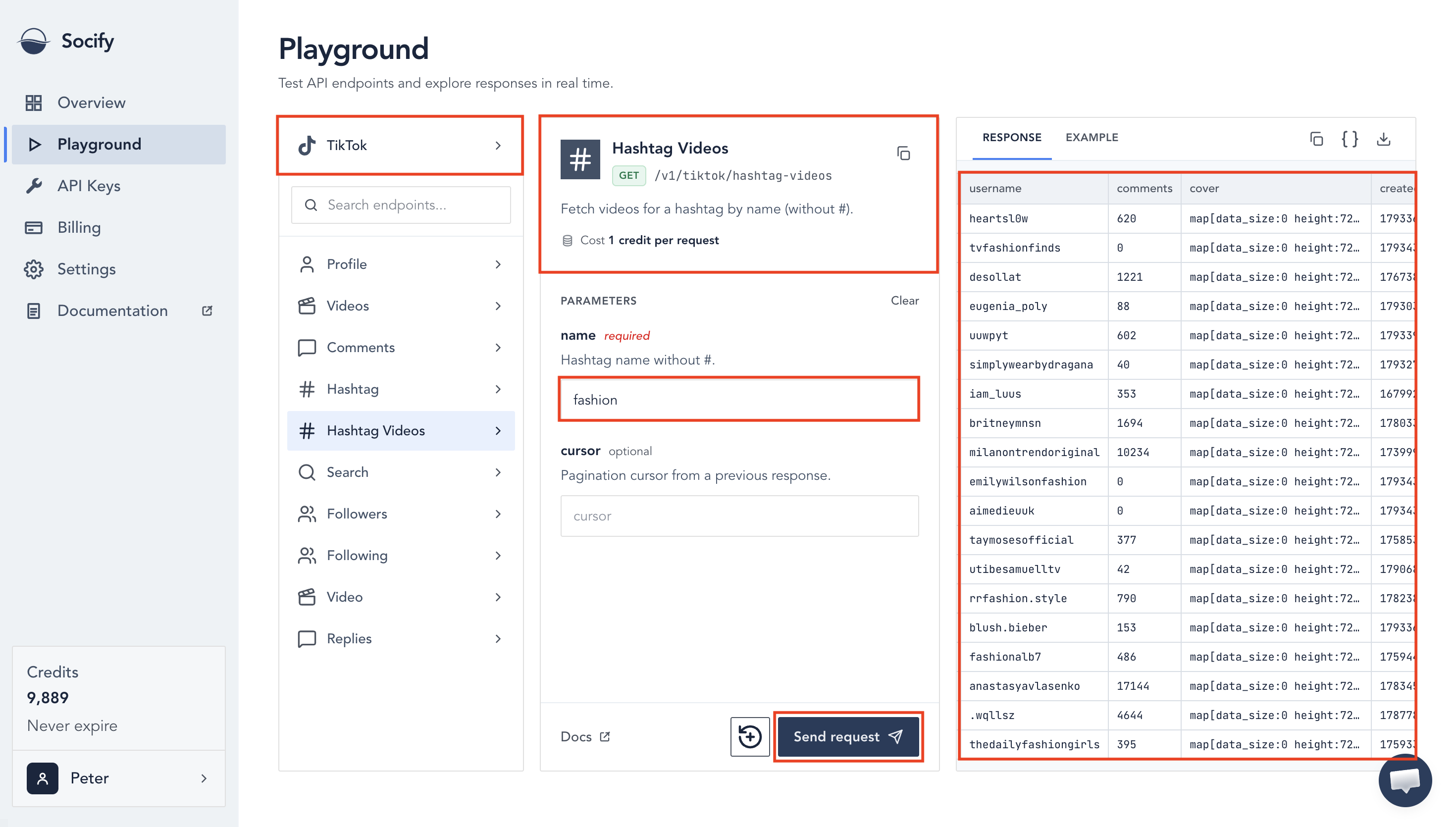
Task: Open Settings from the sidebar
Action: (x=118, y=269)
